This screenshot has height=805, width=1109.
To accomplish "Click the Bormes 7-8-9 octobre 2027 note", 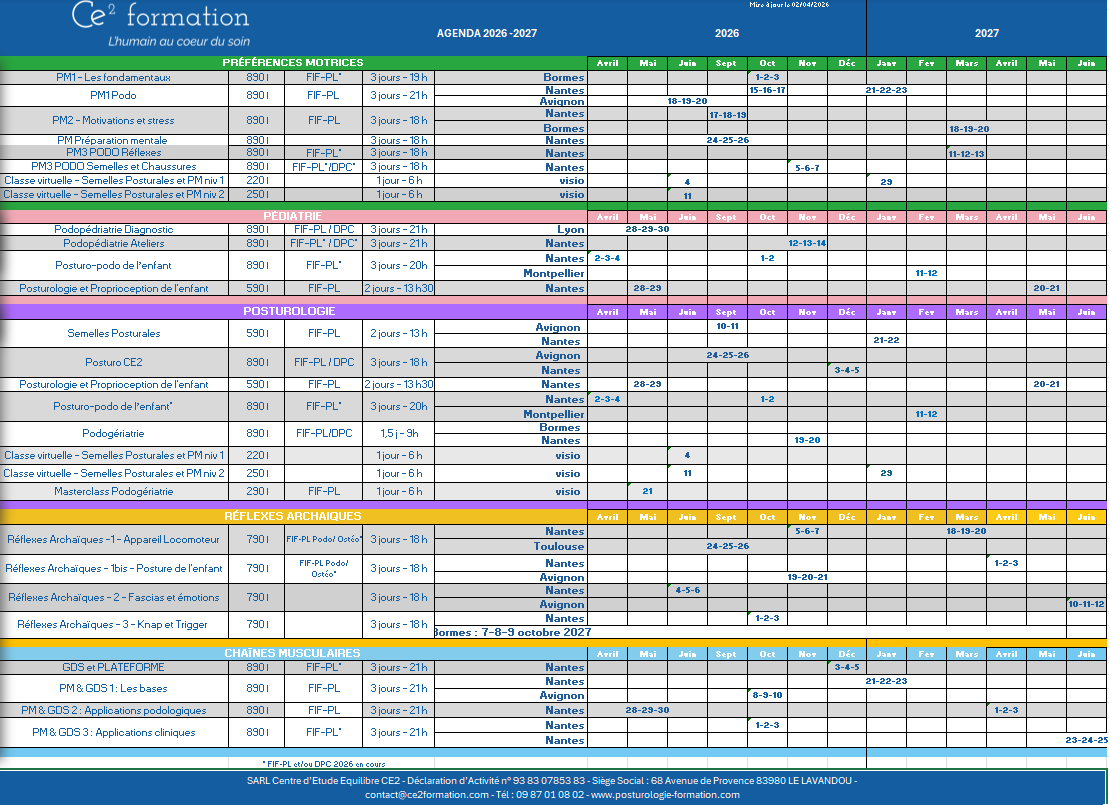I will pyautogui.click(x=512, y=632).
